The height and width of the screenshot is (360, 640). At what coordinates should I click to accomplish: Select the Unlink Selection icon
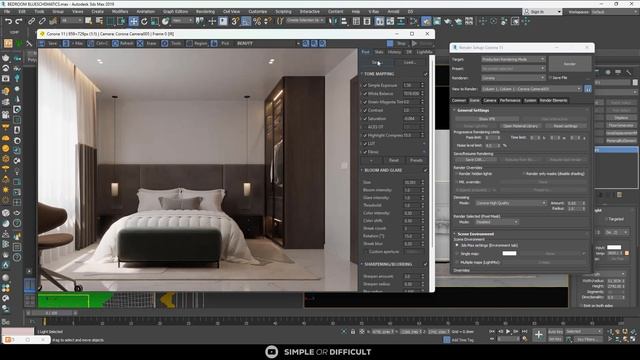click(42, 21)
